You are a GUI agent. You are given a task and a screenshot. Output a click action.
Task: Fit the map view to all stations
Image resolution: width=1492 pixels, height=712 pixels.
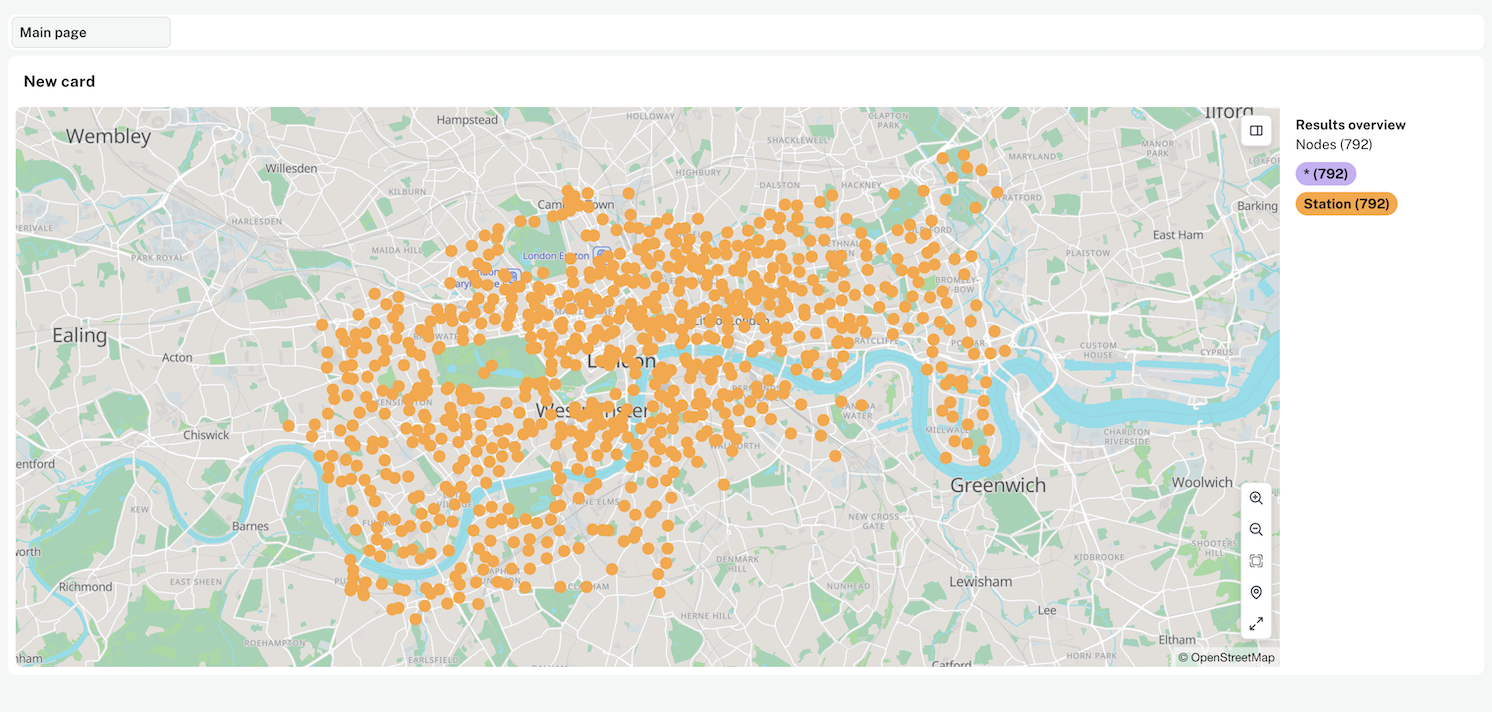[x=1256, y=560]
